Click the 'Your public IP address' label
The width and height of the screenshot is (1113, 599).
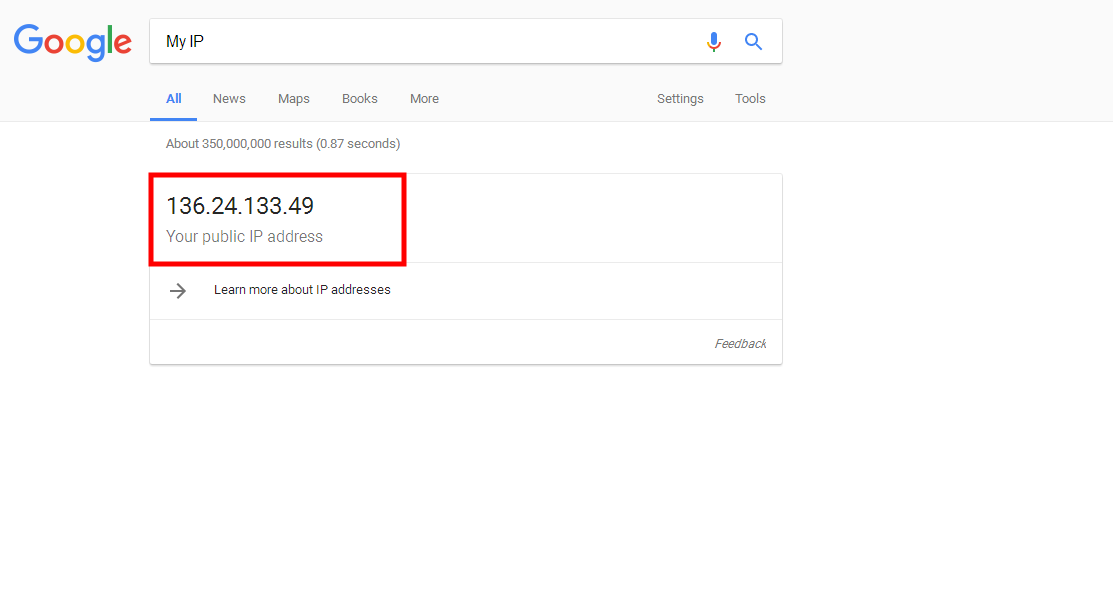pyautogui.click(x=244, y=237)
